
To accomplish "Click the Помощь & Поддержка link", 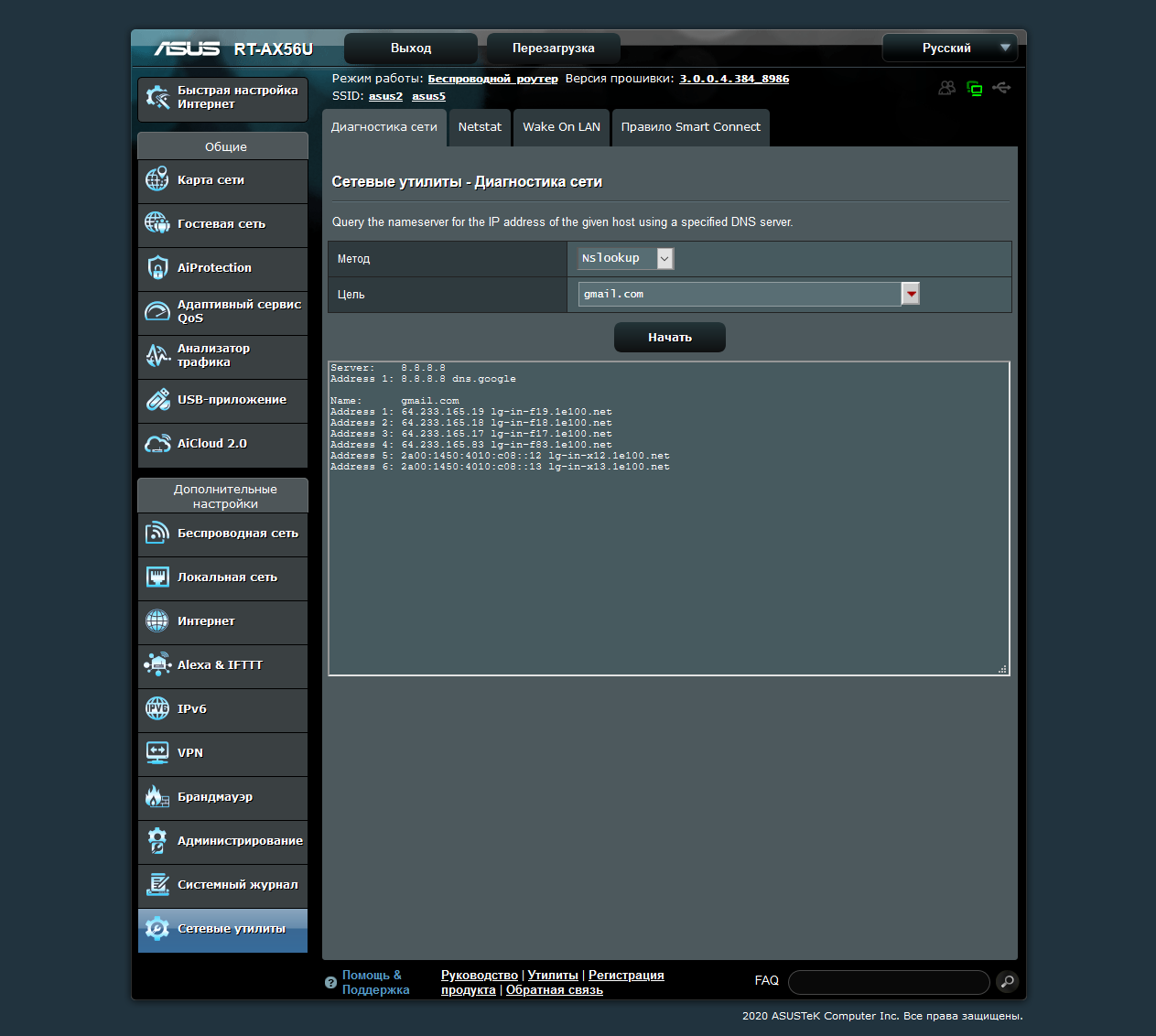I will 375,982.
